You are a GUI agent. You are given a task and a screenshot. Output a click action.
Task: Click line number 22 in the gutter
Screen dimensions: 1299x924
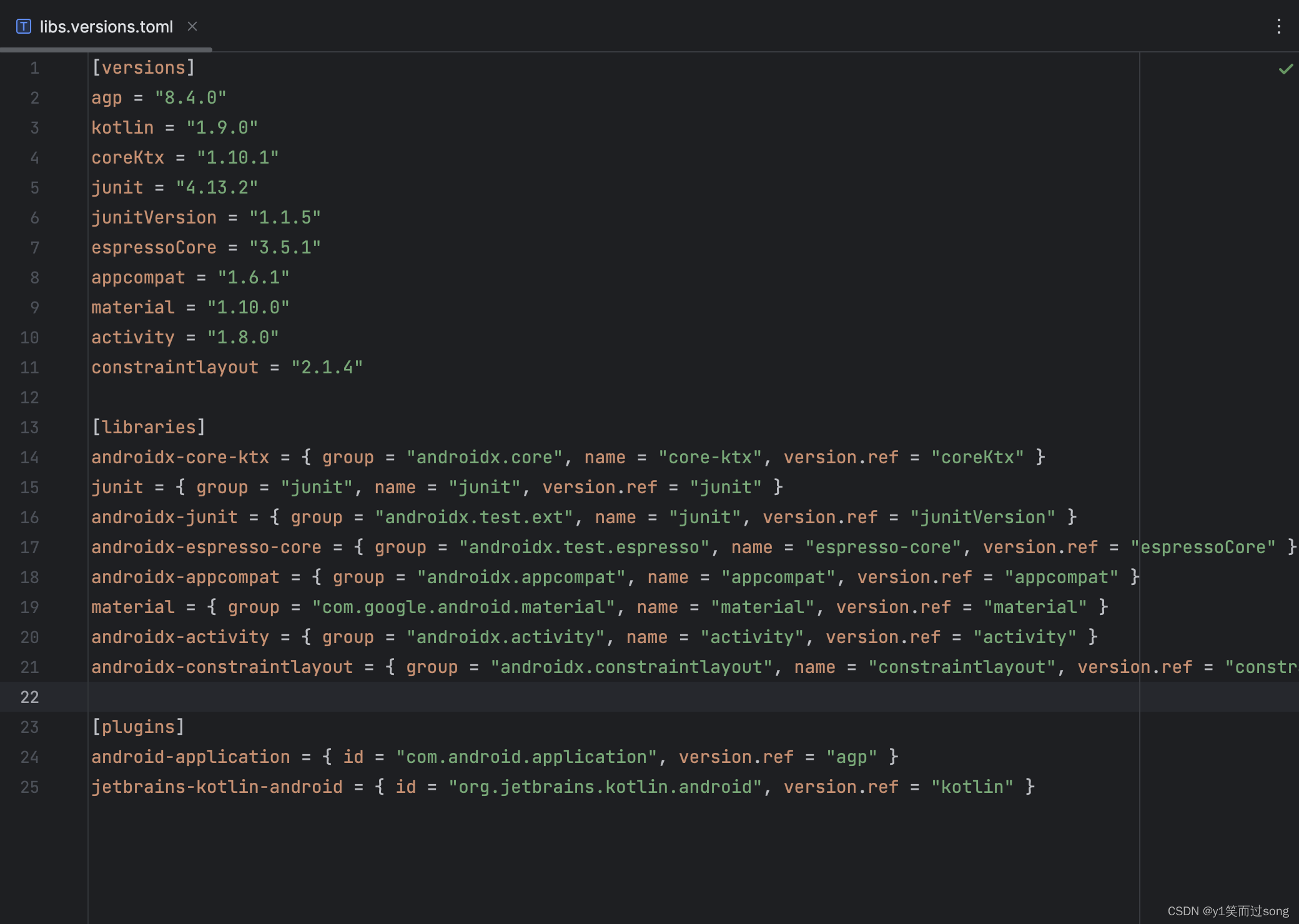click(x=30, y=697)
